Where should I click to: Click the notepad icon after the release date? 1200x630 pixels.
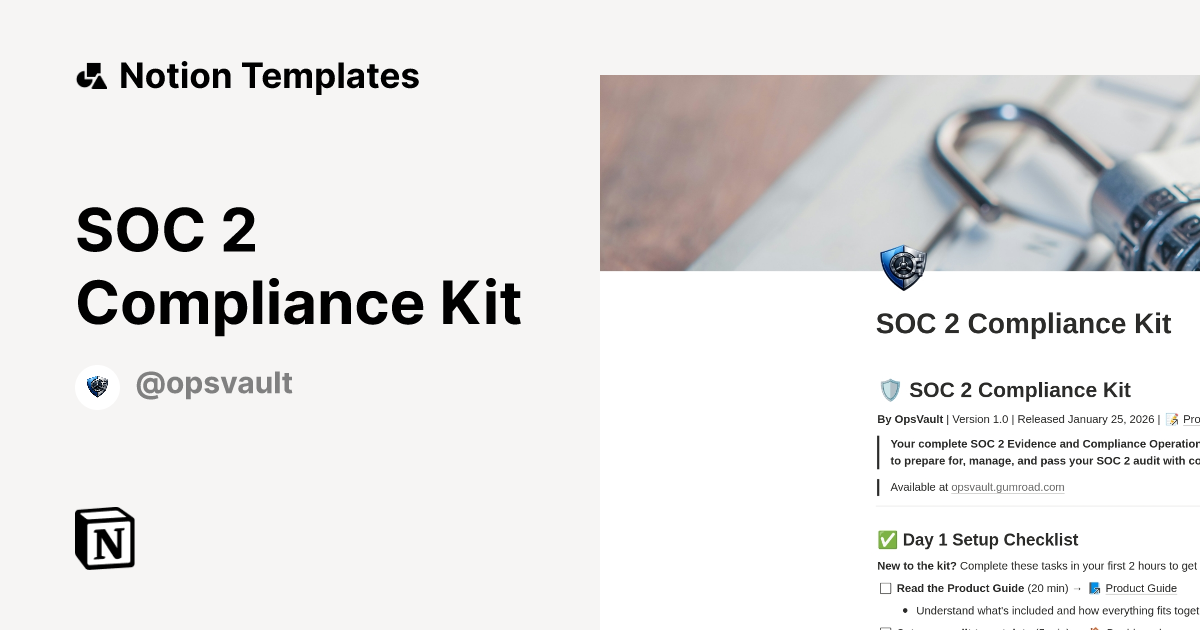tap(1172, 419)
